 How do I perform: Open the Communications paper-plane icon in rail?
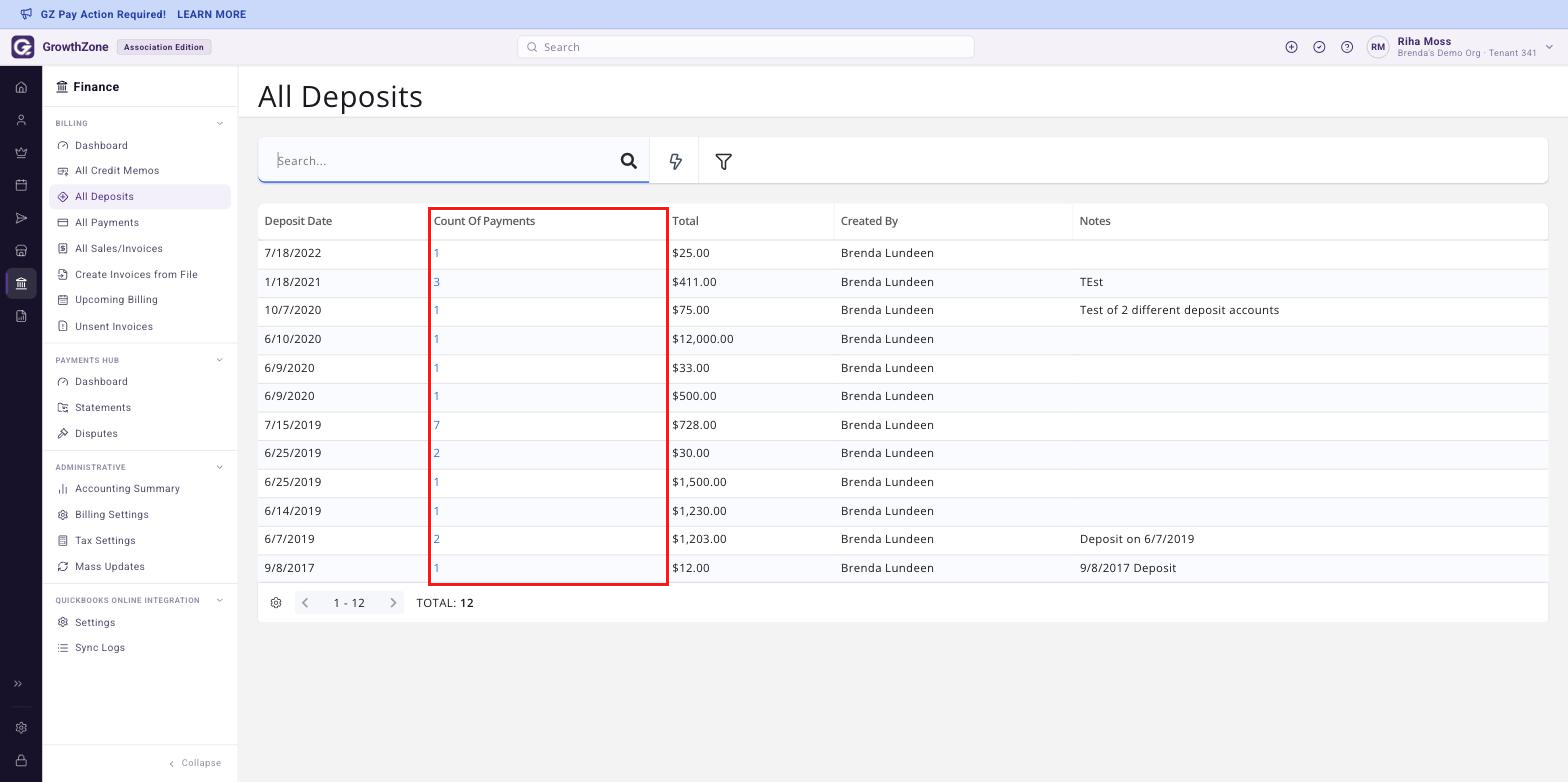point(21,218)
